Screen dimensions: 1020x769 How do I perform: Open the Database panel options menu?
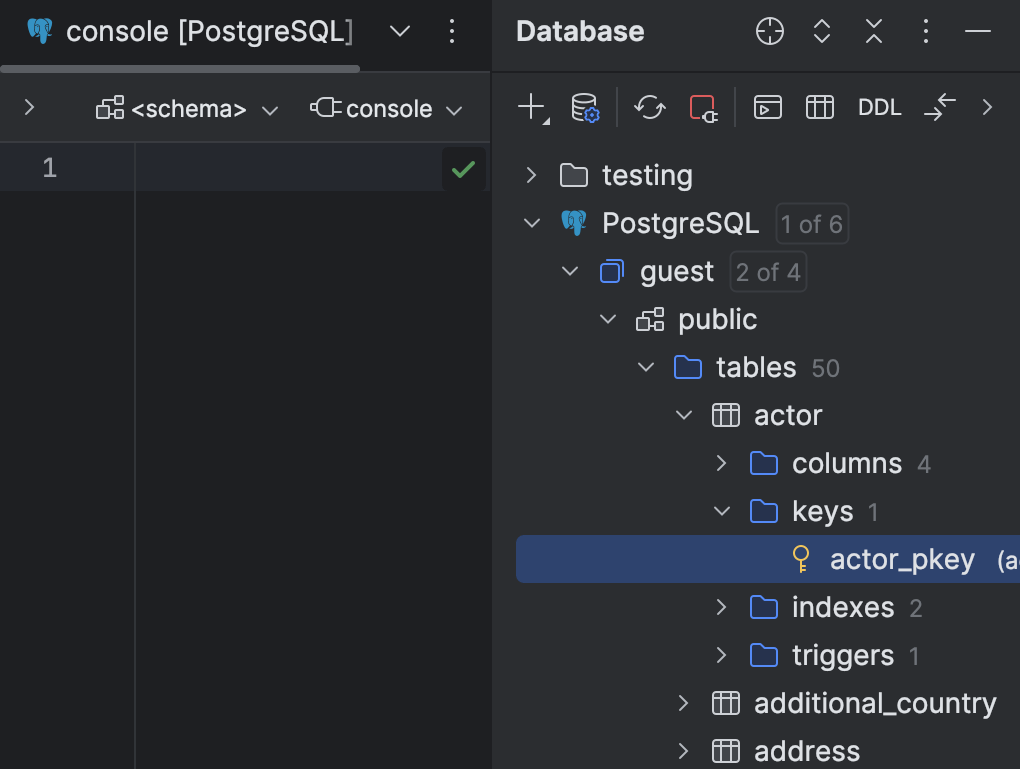[x=925, y=31]
